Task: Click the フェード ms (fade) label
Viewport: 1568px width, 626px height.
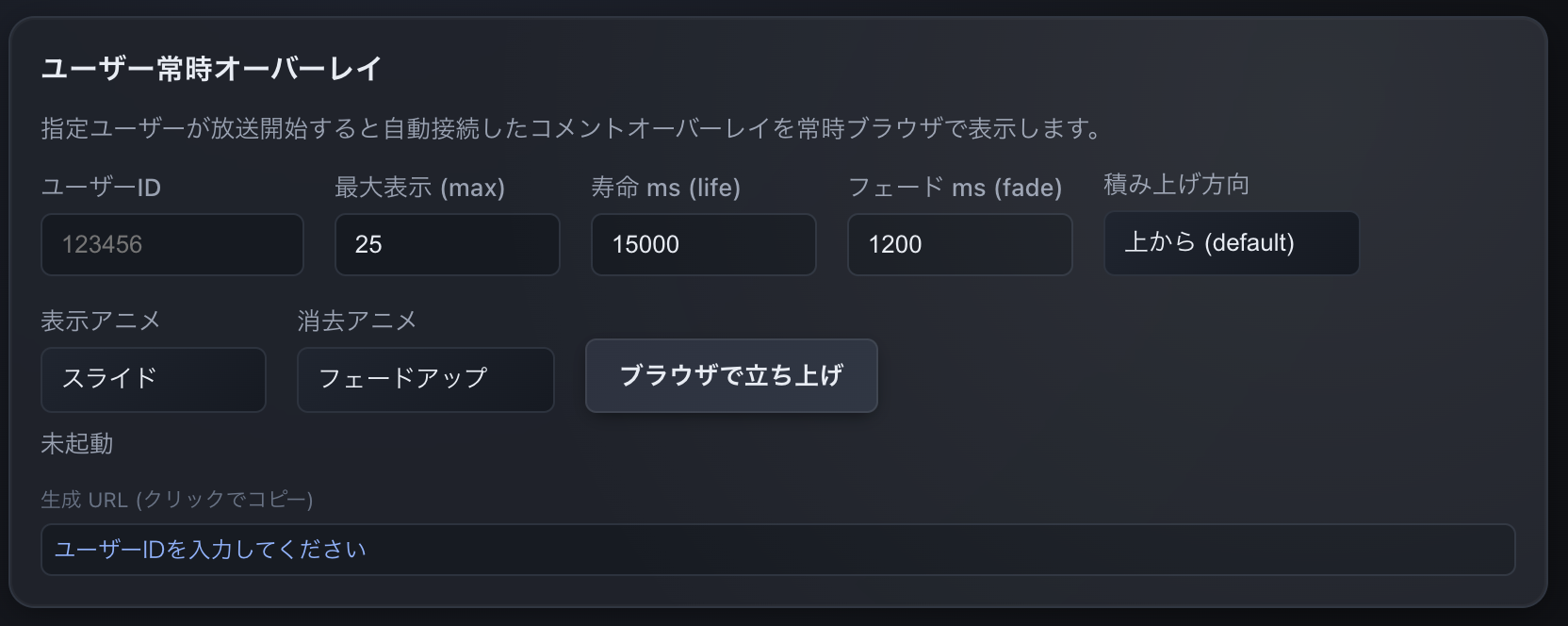Action: point(955,188)
